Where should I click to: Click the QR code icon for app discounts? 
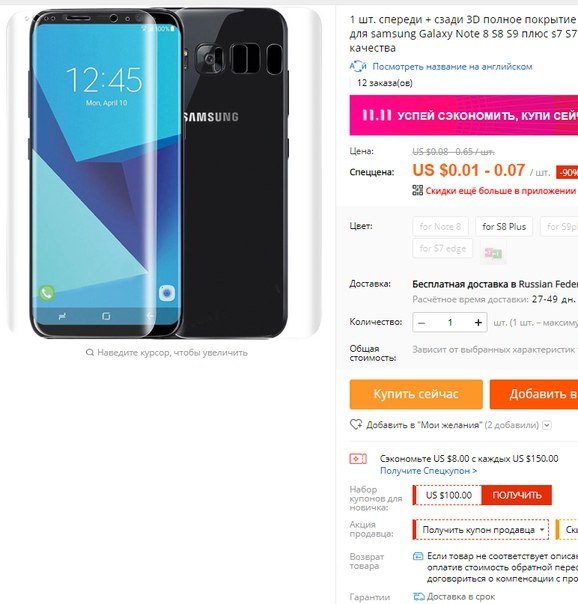(x=417, y=190)
